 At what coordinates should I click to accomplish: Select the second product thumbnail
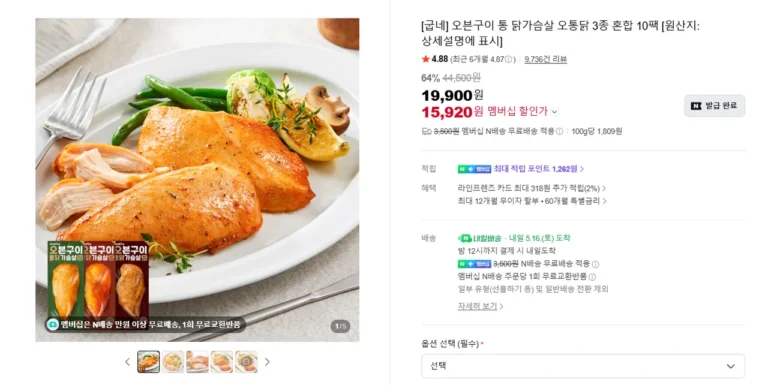pos(173,362)
